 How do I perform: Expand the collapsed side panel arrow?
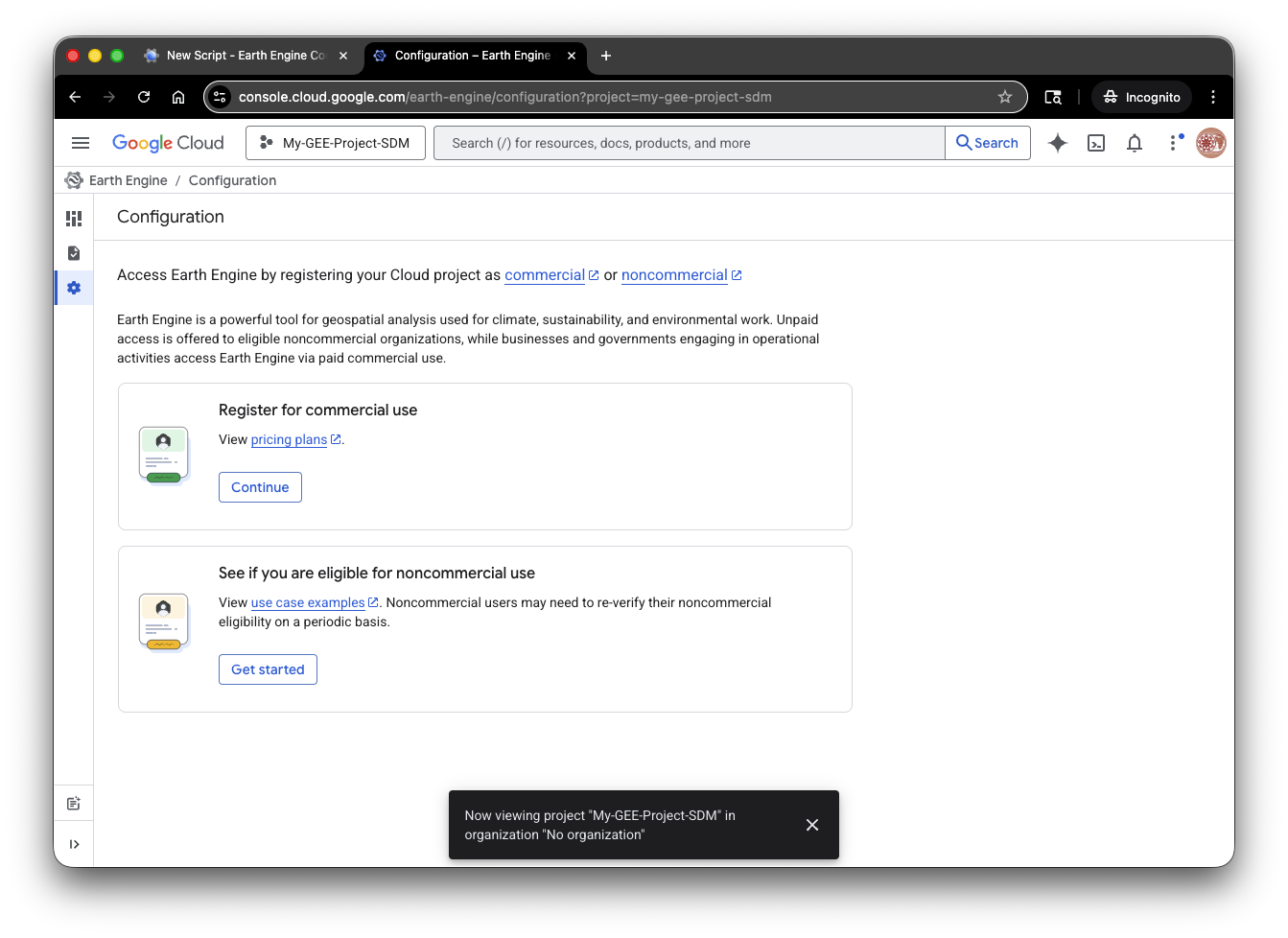tap(74, 844)
